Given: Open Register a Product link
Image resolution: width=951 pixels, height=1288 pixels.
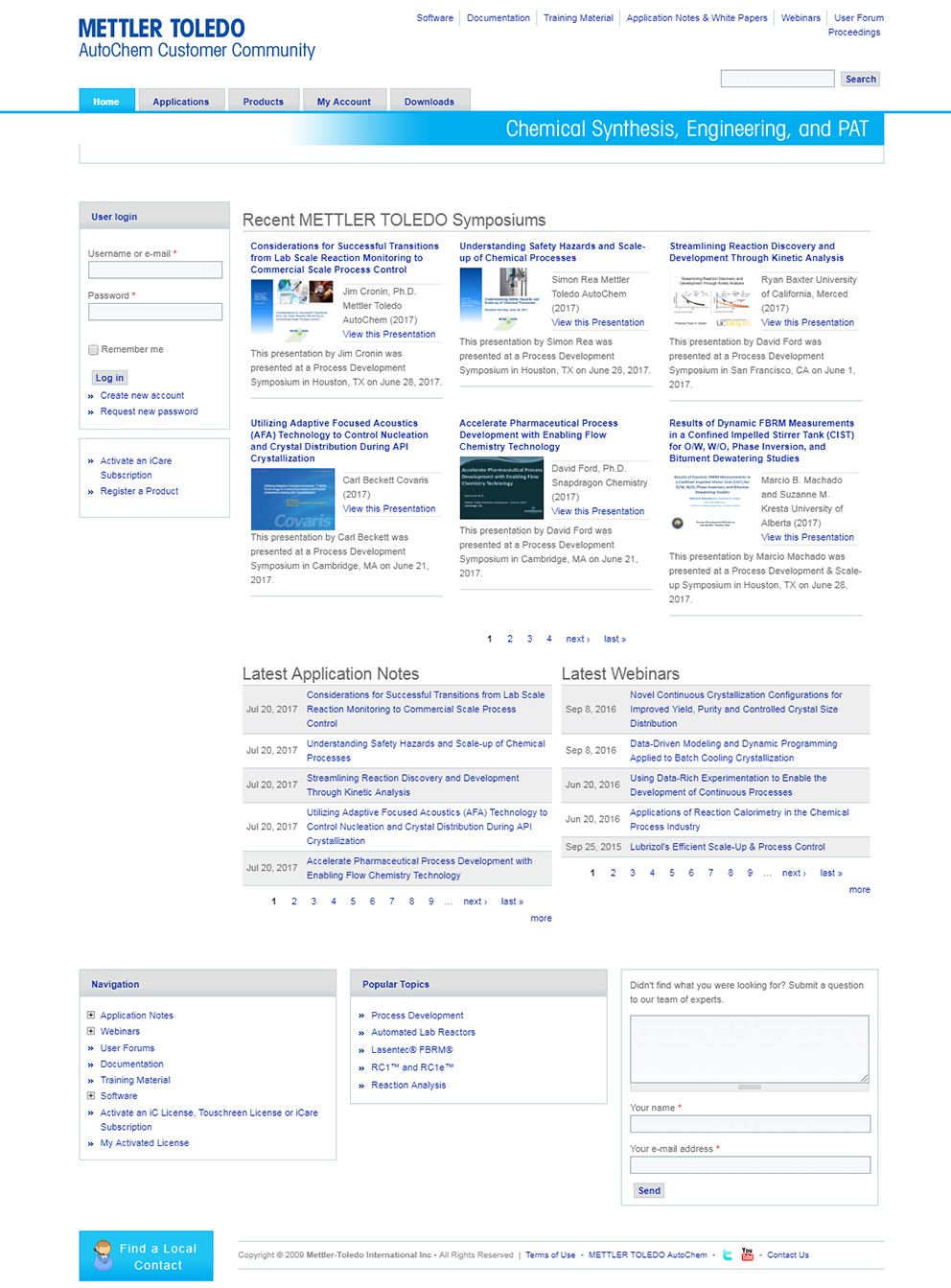Looking at the screenshot, I should 139,491.
